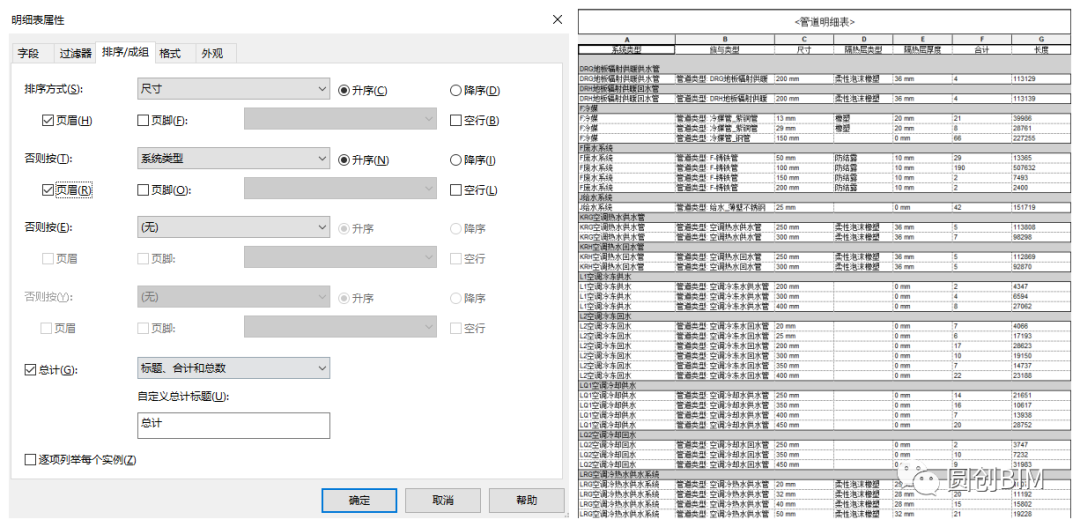This screenshot has height=527, width=1080.
Task: Click the length cell 92870
Action: pyautogui.click(x=1041, y=266)
